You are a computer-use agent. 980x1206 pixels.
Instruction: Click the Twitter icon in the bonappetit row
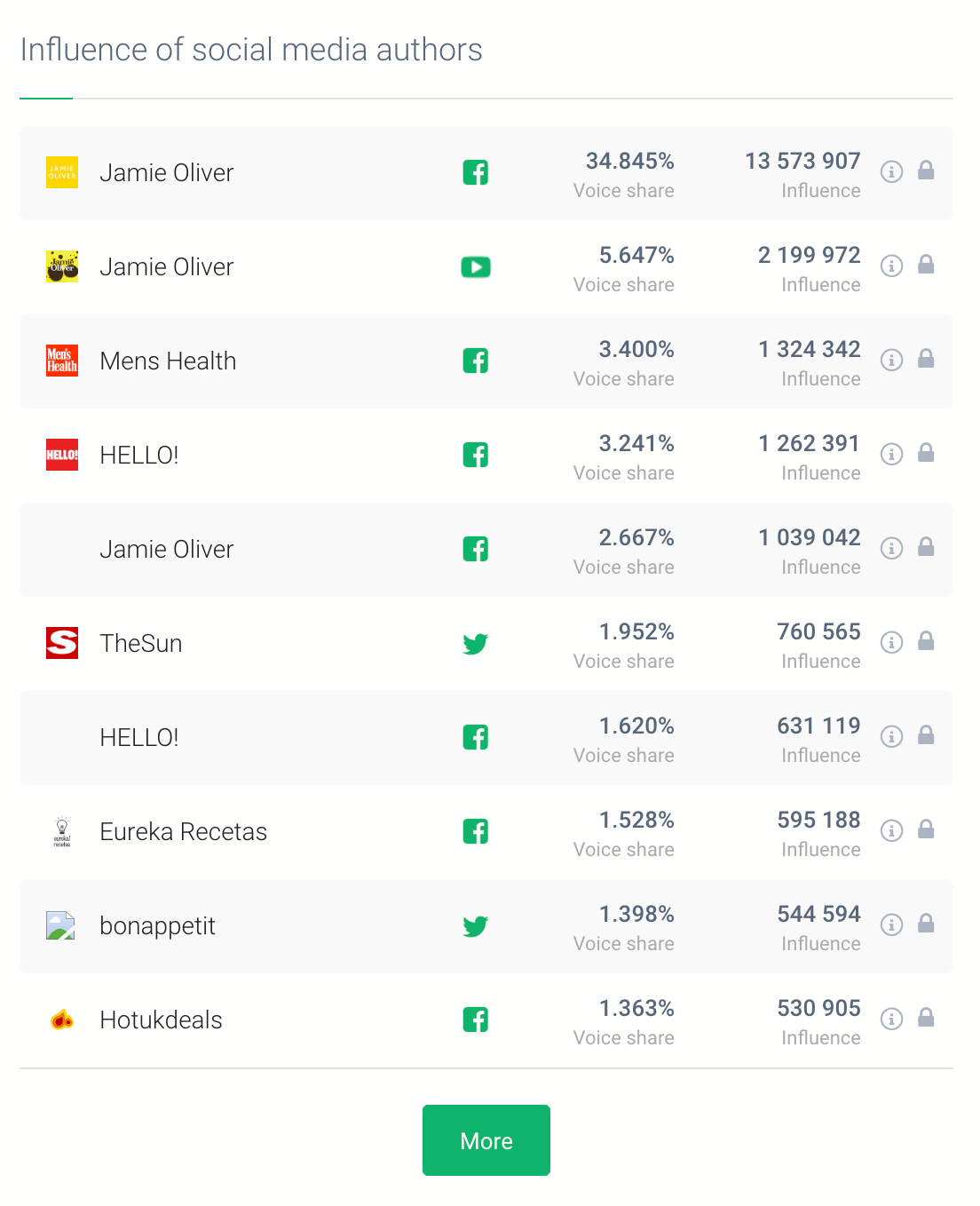tap(476, 926)
